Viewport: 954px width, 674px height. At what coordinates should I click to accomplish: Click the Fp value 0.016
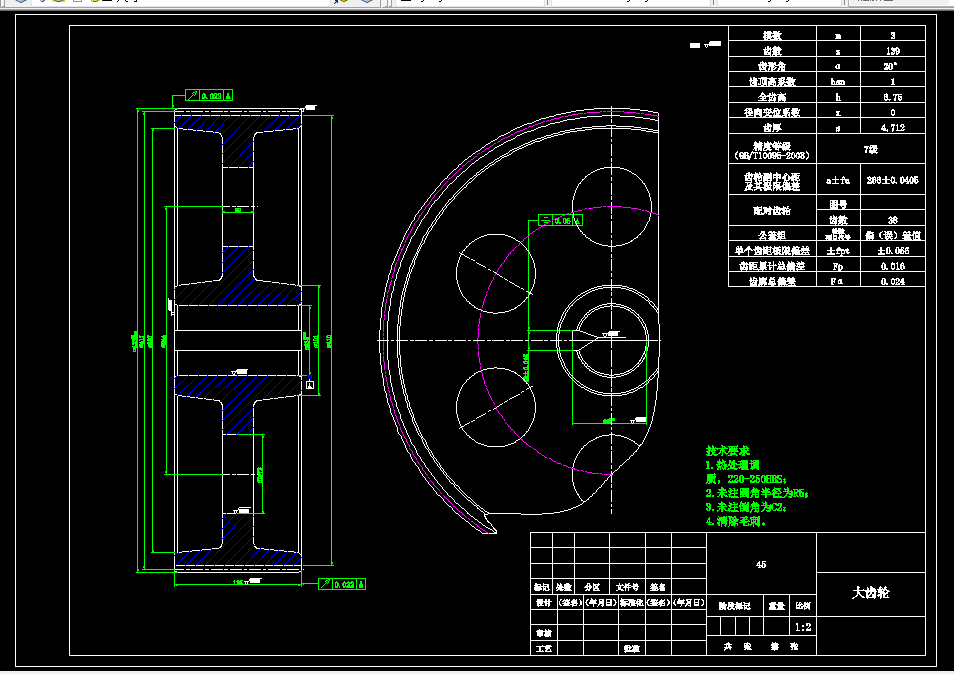(893, 266)
